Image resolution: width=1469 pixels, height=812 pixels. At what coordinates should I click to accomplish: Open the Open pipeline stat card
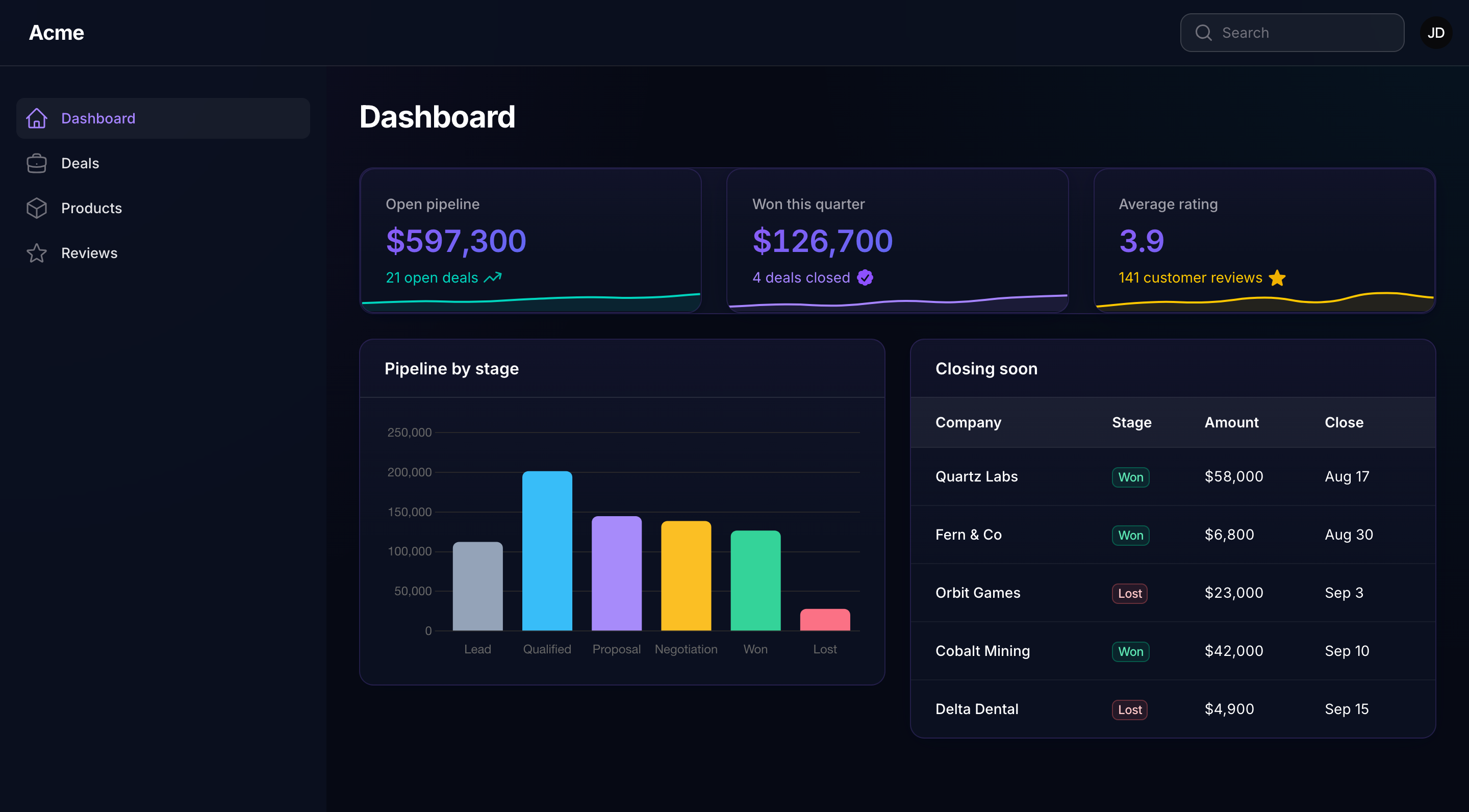[530, 240]
